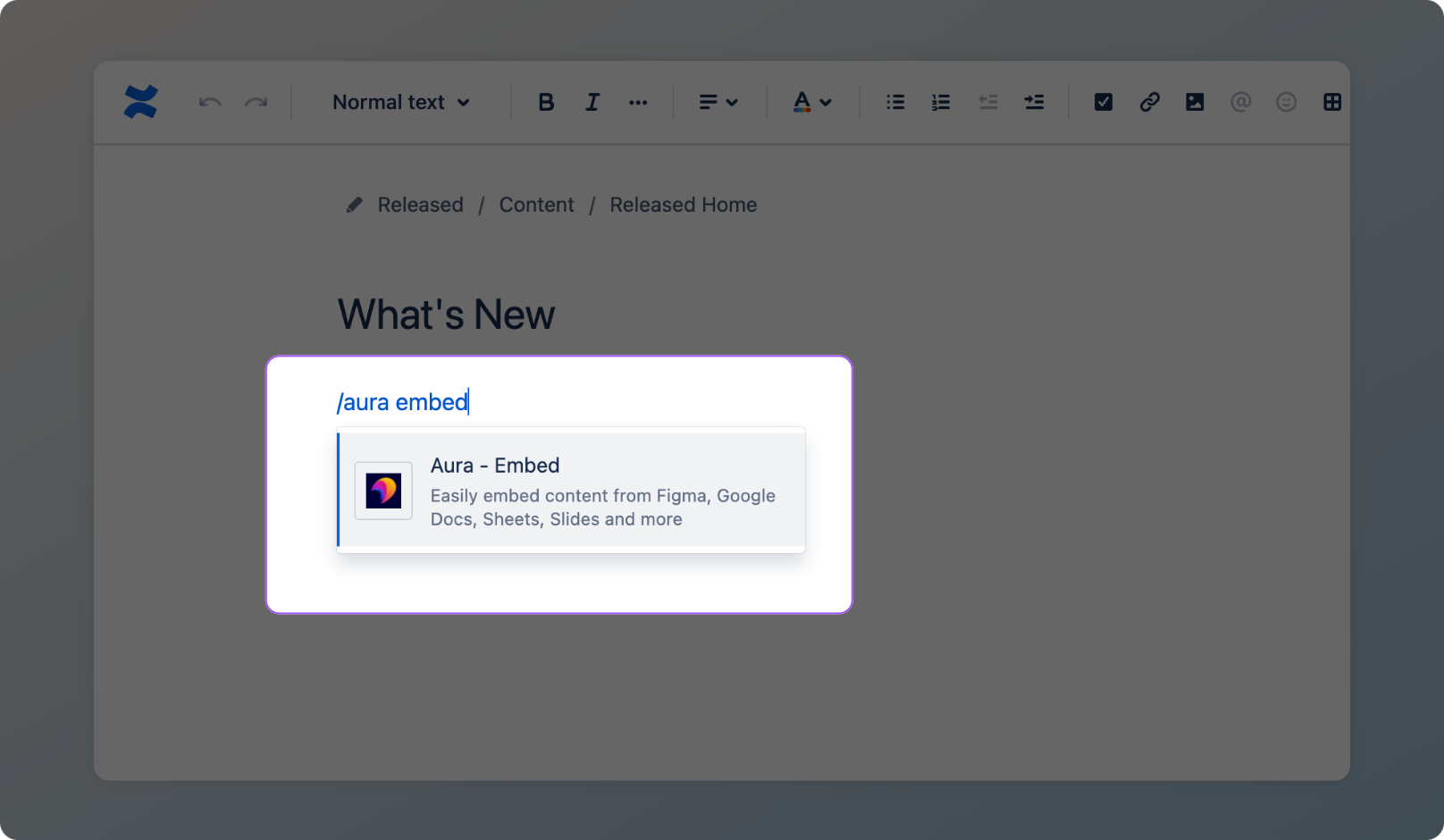Open the Released Home breadcrumb
1444x840 pixels.
684,206
